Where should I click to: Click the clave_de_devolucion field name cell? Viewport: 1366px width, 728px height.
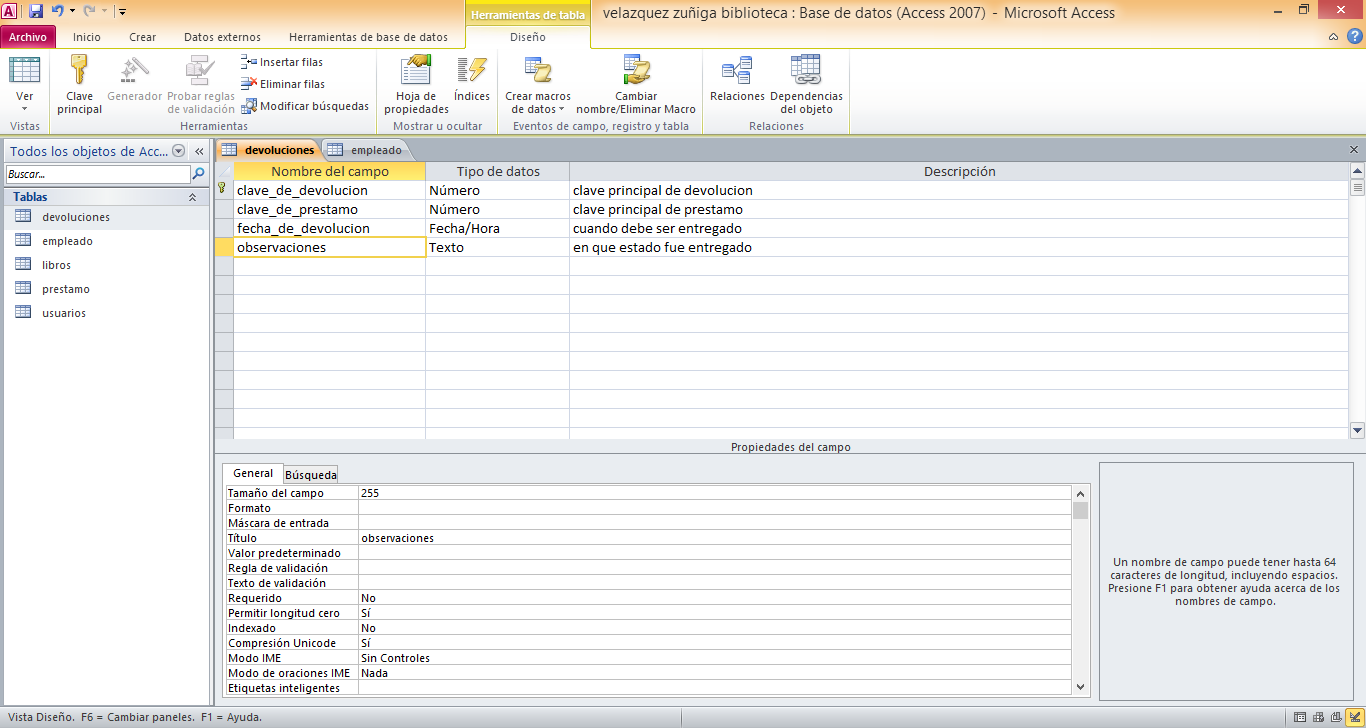click(x=330, y=190)
